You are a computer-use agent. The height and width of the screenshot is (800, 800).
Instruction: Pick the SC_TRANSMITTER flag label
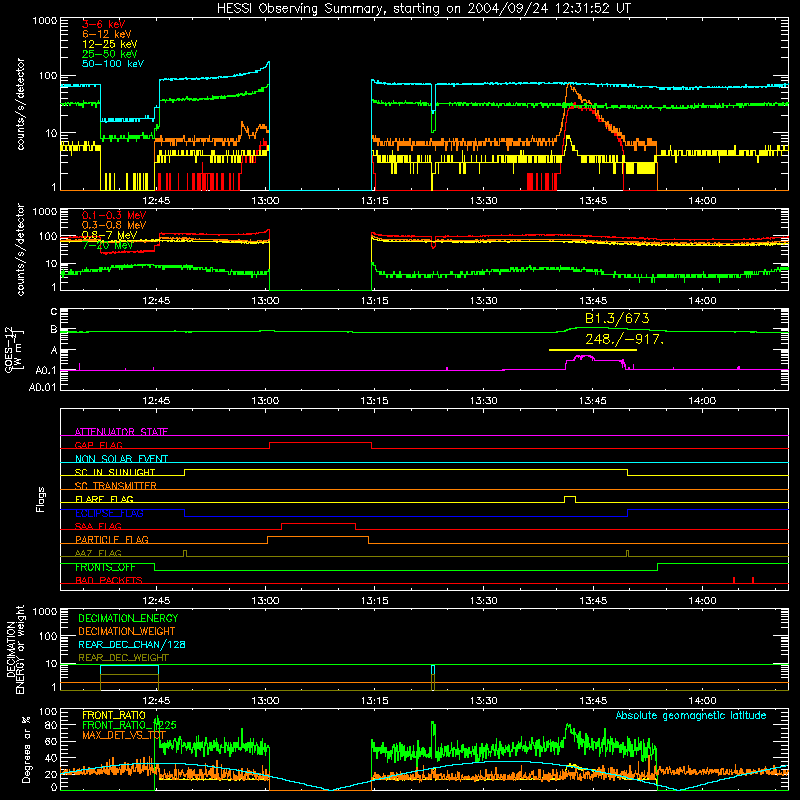click(x=116, y=486)
